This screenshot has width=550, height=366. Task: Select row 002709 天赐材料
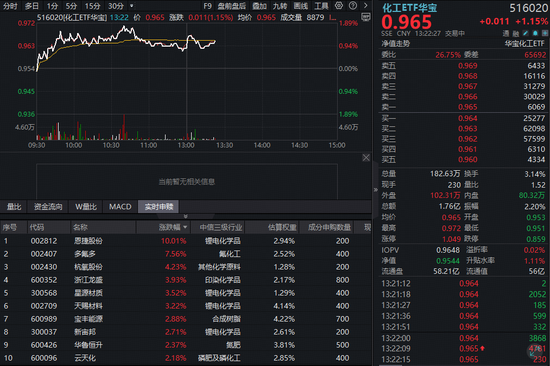186,306
